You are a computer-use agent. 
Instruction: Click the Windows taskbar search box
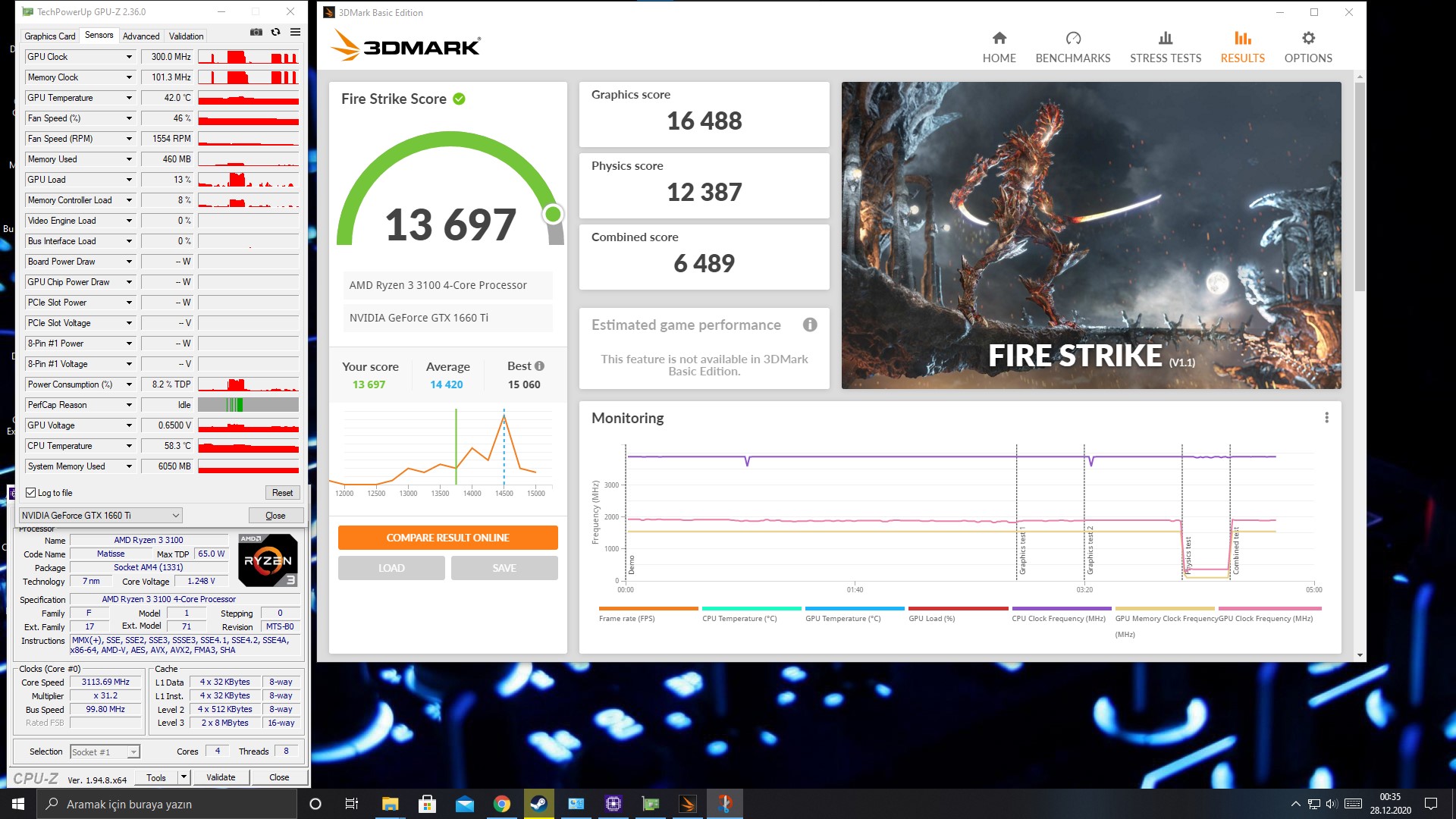[x=167, y=804]
